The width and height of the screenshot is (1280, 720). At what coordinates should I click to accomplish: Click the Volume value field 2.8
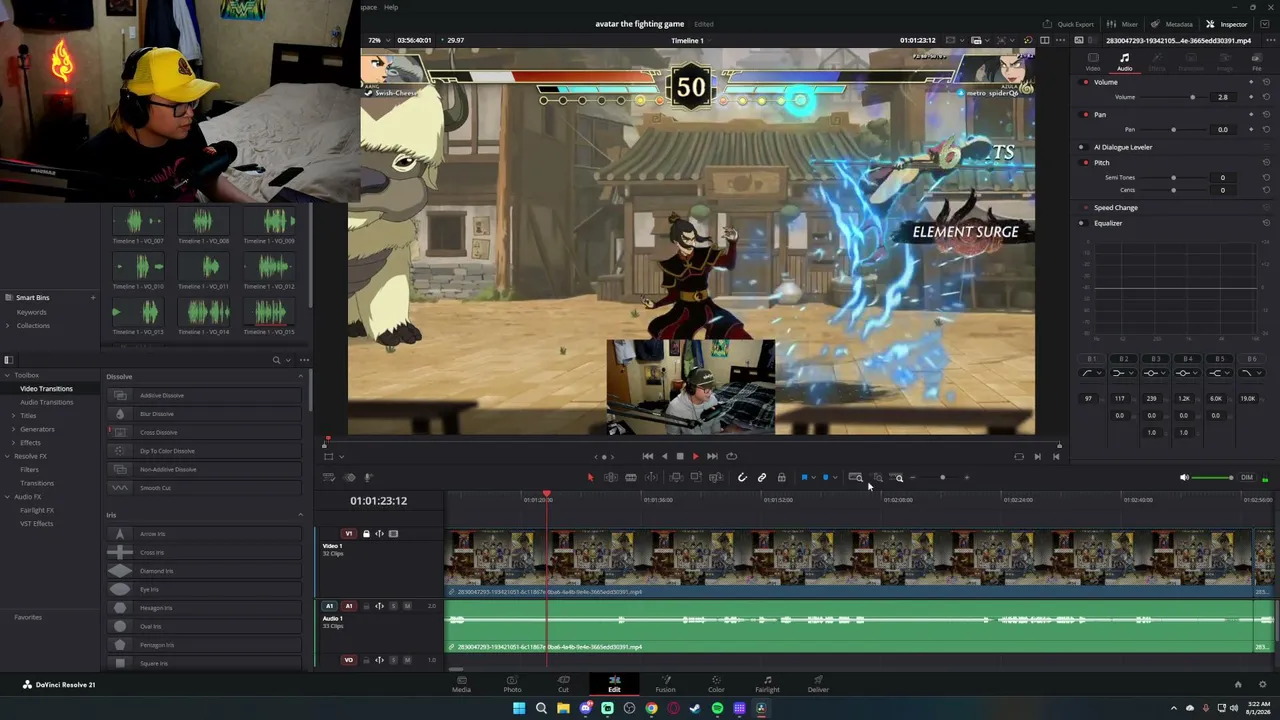click(x=1222, y=97)
